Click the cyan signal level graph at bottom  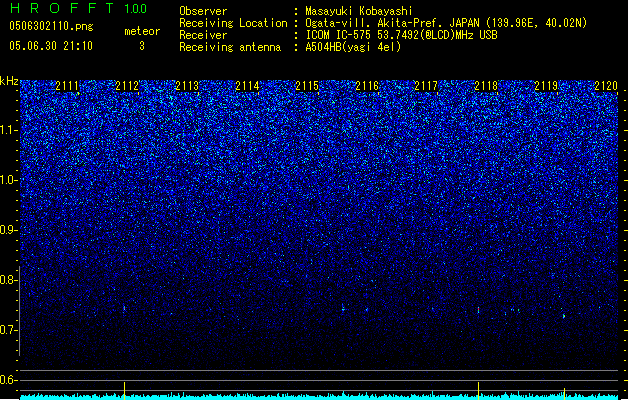tap(319, 397)
